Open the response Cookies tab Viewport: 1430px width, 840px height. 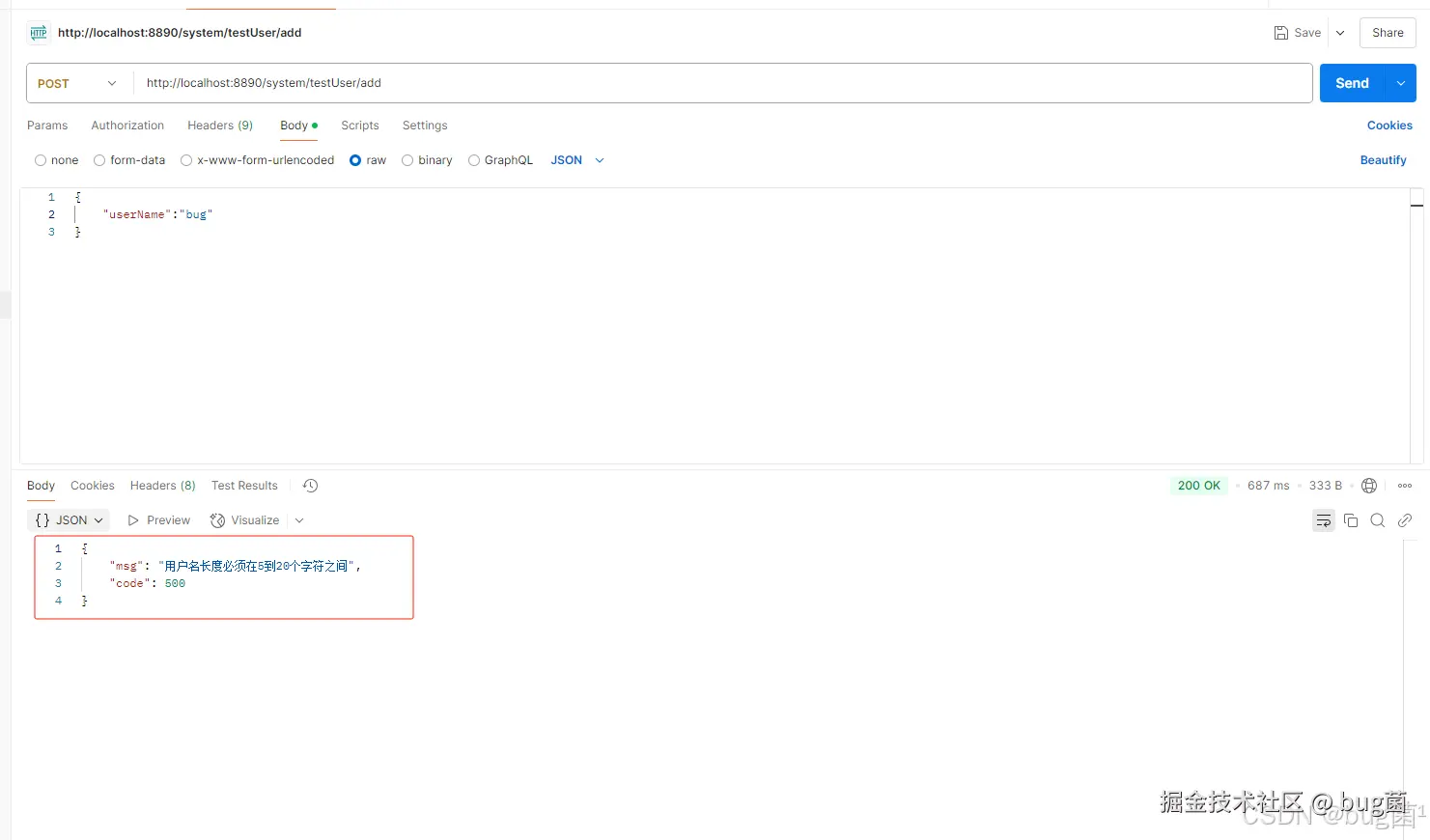(x=93, y=486)
